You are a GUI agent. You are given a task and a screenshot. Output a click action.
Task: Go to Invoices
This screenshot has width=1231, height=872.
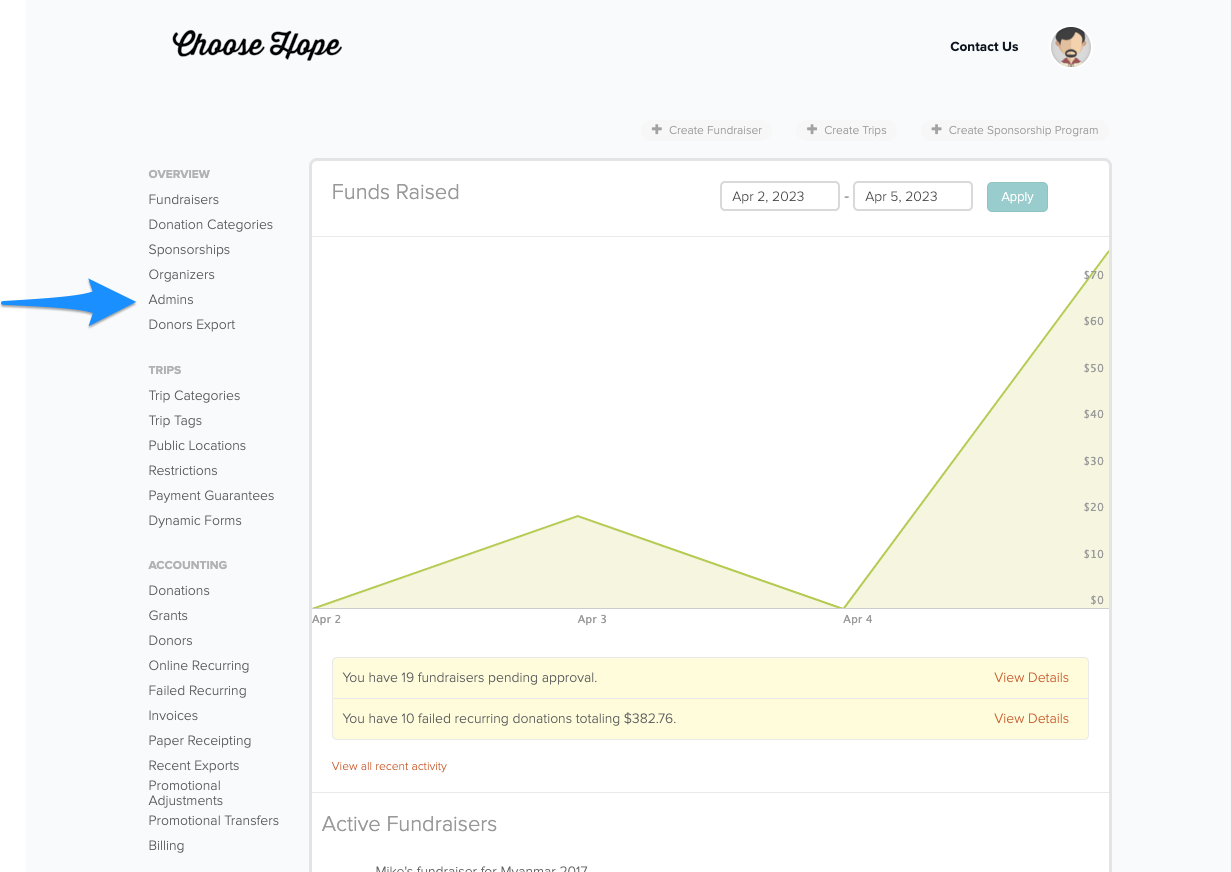[173, 716]
